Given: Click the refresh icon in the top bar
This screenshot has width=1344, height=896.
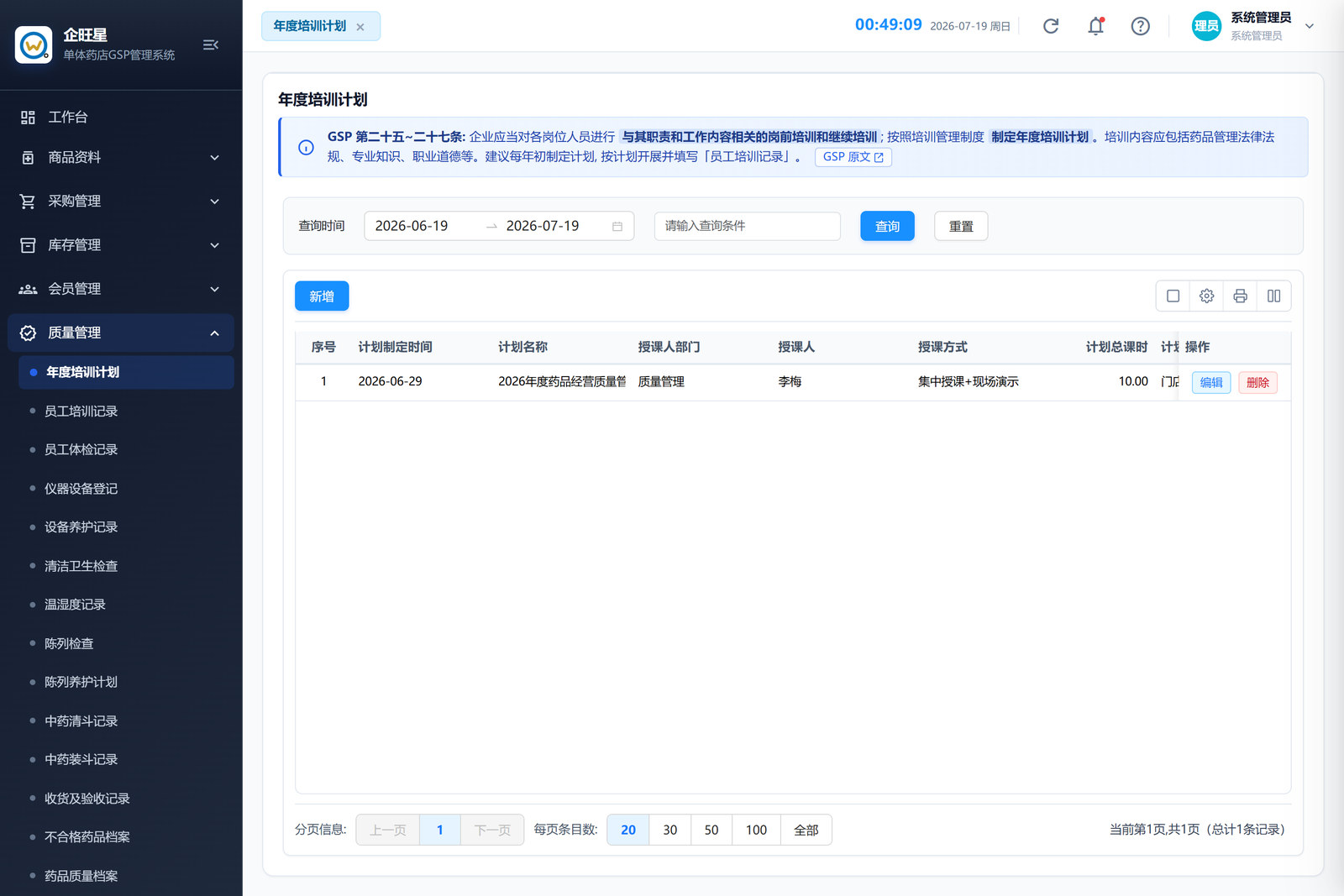Looking at the screenshot, I should pyautogui.click(x=1051, y=26).
